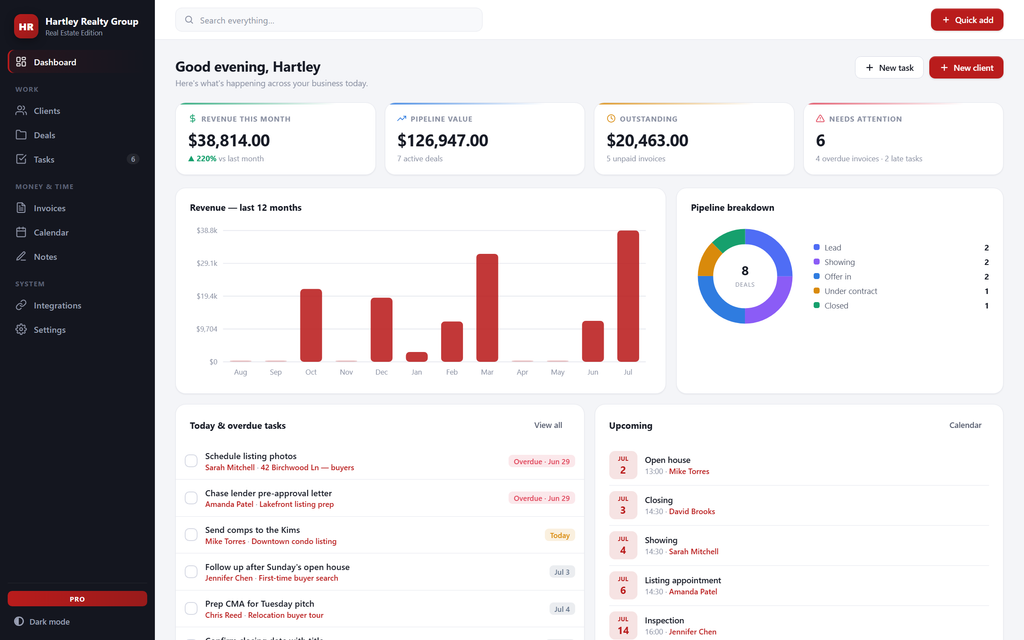Check off Chase lender pre-approval letter task
This screenshot has height=640, width=1024.
191,498
